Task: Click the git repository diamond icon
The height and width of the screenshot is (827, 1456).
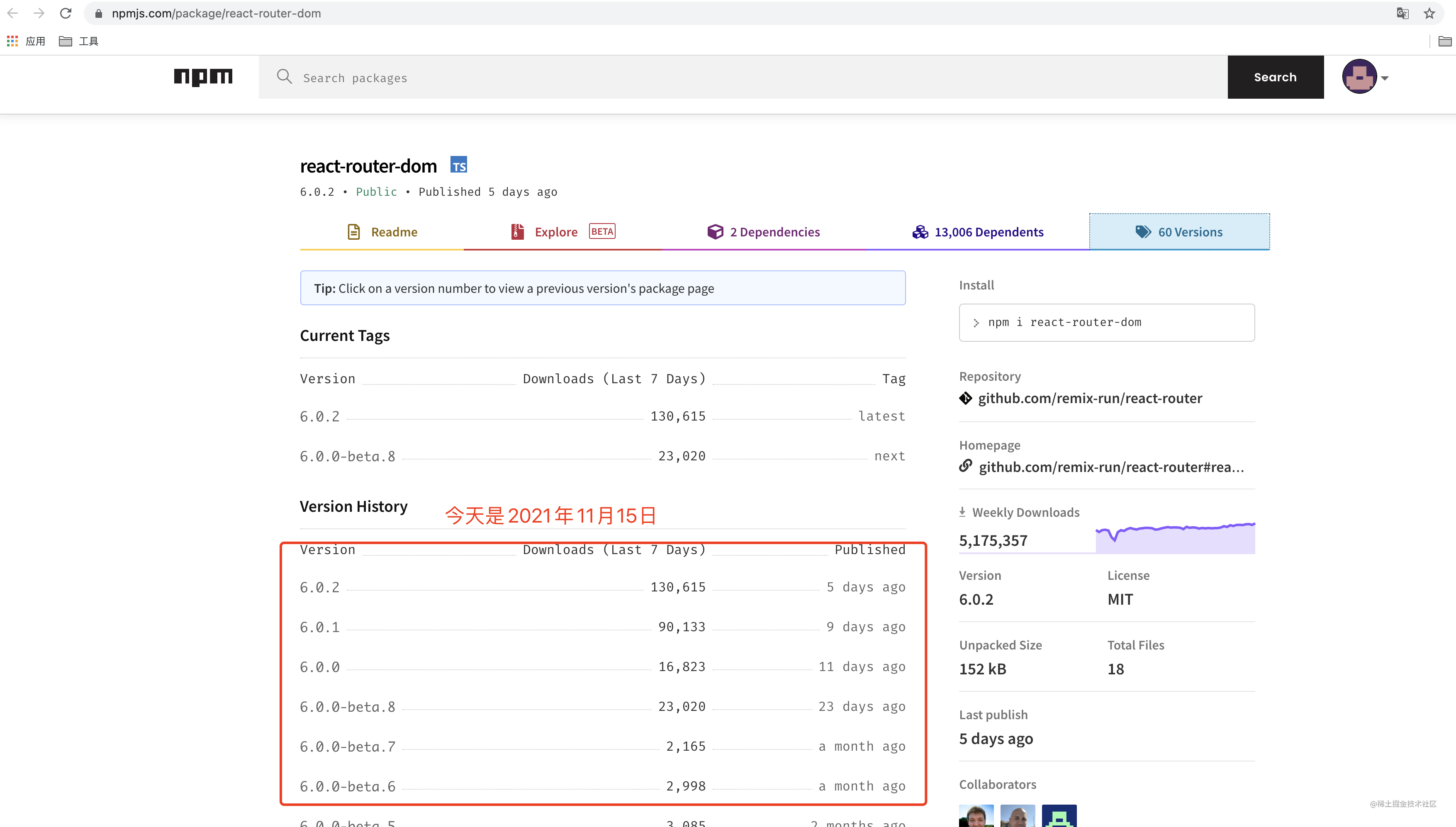Action: pos(965,398)
